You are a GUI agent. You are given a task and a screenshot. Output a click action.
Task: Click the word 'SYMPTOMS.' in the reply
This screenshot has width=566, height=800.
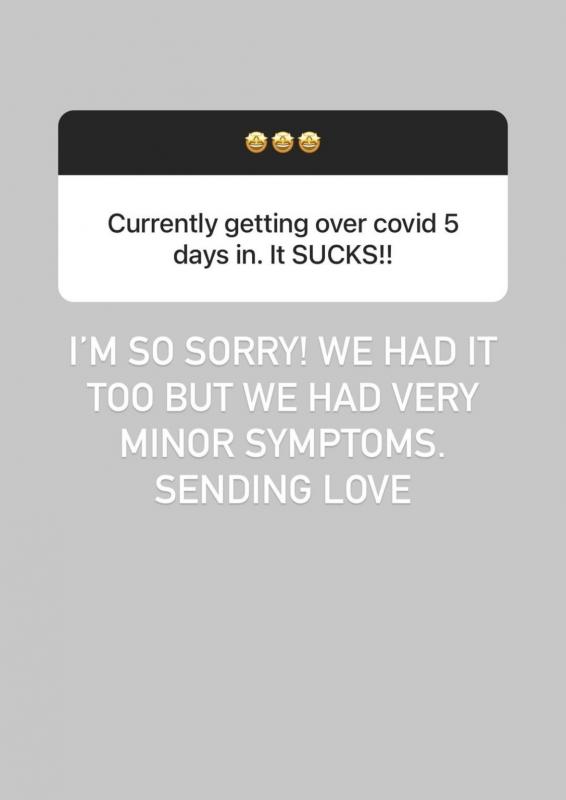pyautogui.click(x=346, y=443)
